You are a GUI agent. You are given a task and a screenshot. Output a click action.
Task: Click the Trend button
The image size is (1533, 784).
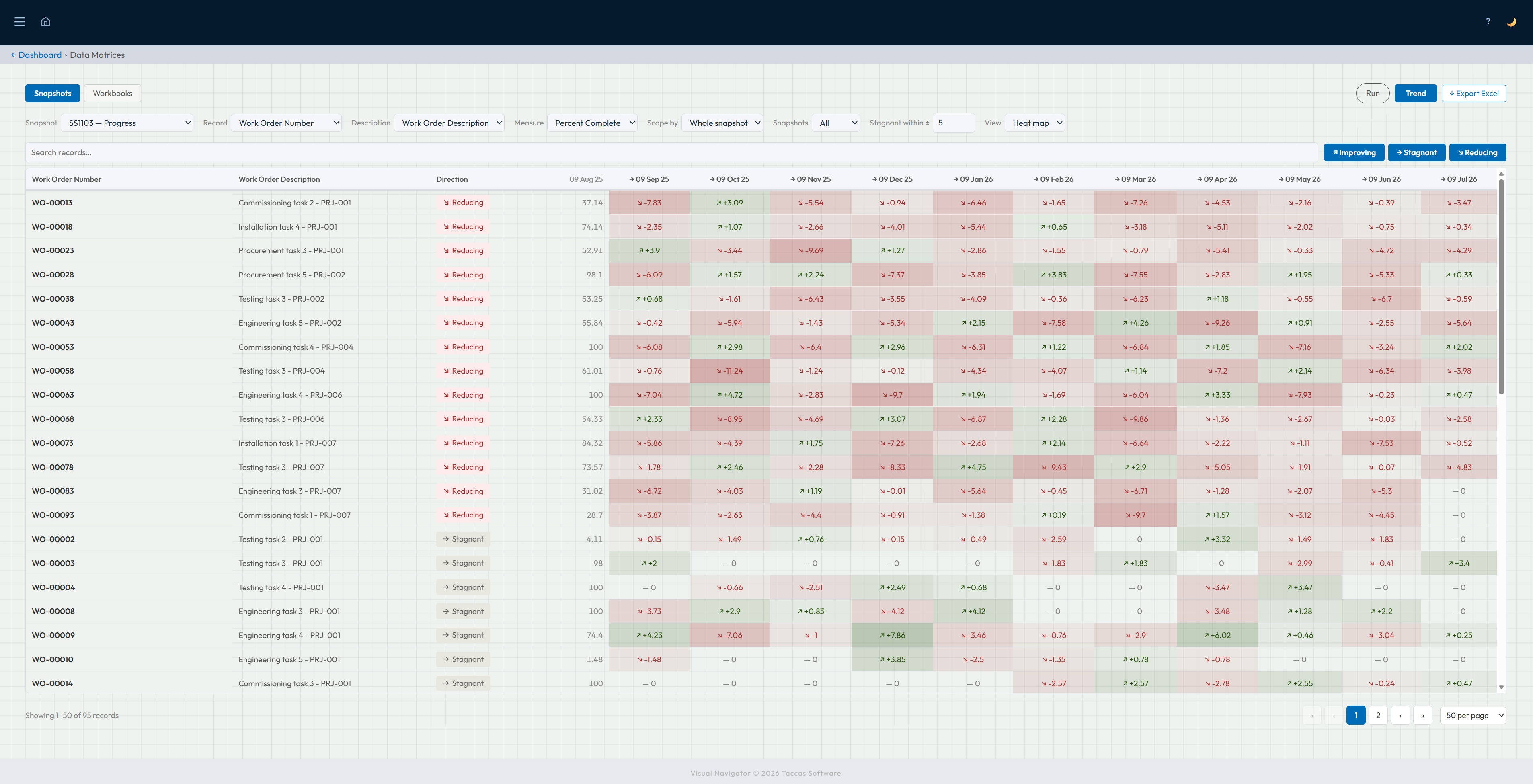(1415, 93)
